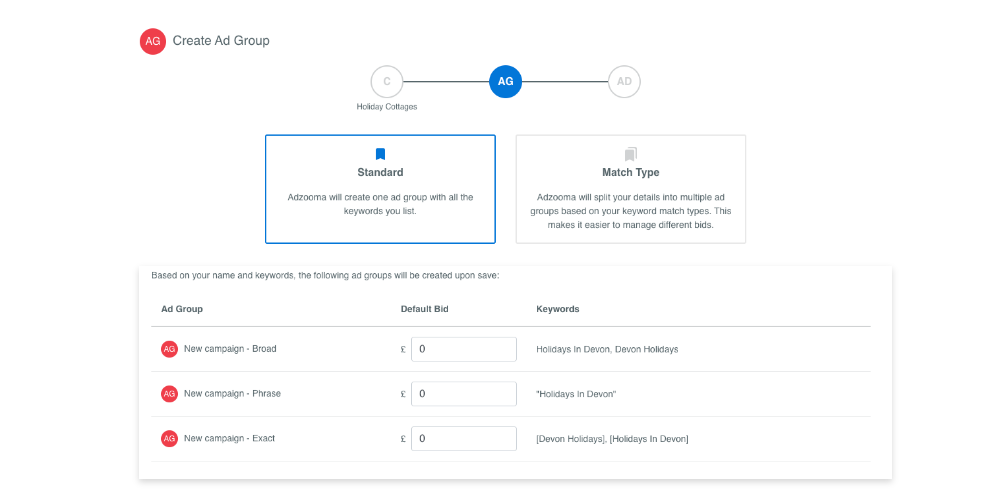
Task: Click the Ad Group column header
Action: tap(182, 309)
